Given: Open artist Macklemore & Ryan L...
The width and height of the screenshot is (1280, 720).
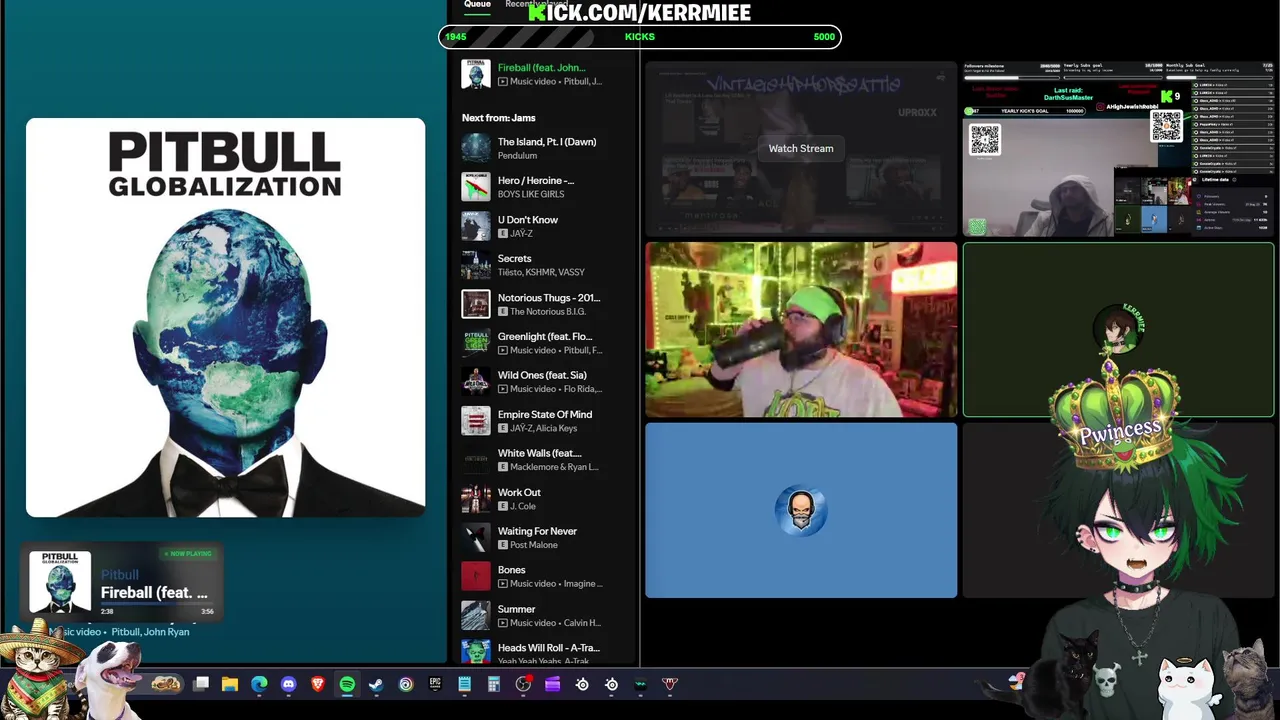Looking at the screenshot, I should [555, 467].
